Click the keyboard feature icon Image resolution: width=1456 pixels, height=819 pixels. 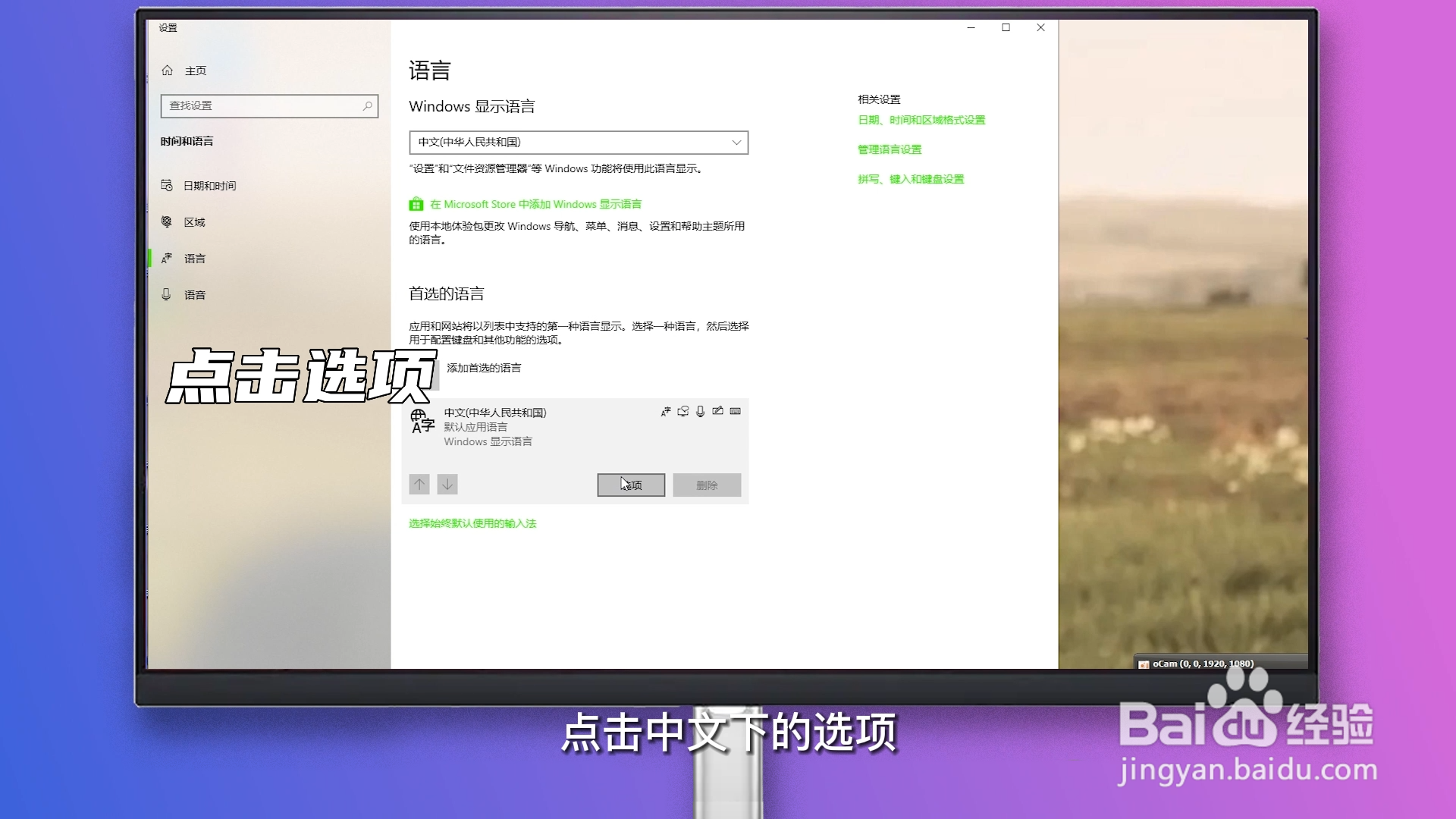[736, 412]
